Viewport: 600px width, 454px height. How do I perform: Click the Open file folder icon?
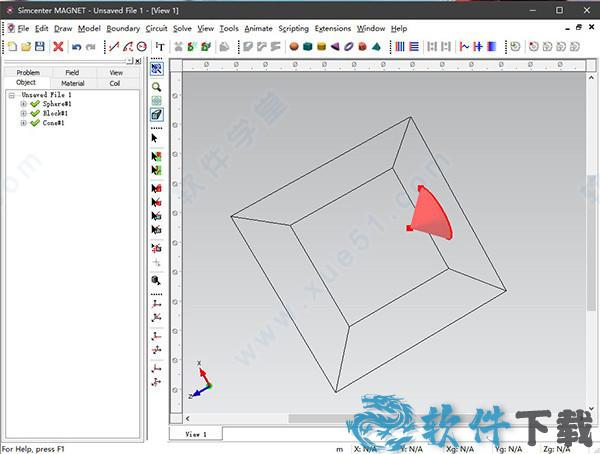26,47
